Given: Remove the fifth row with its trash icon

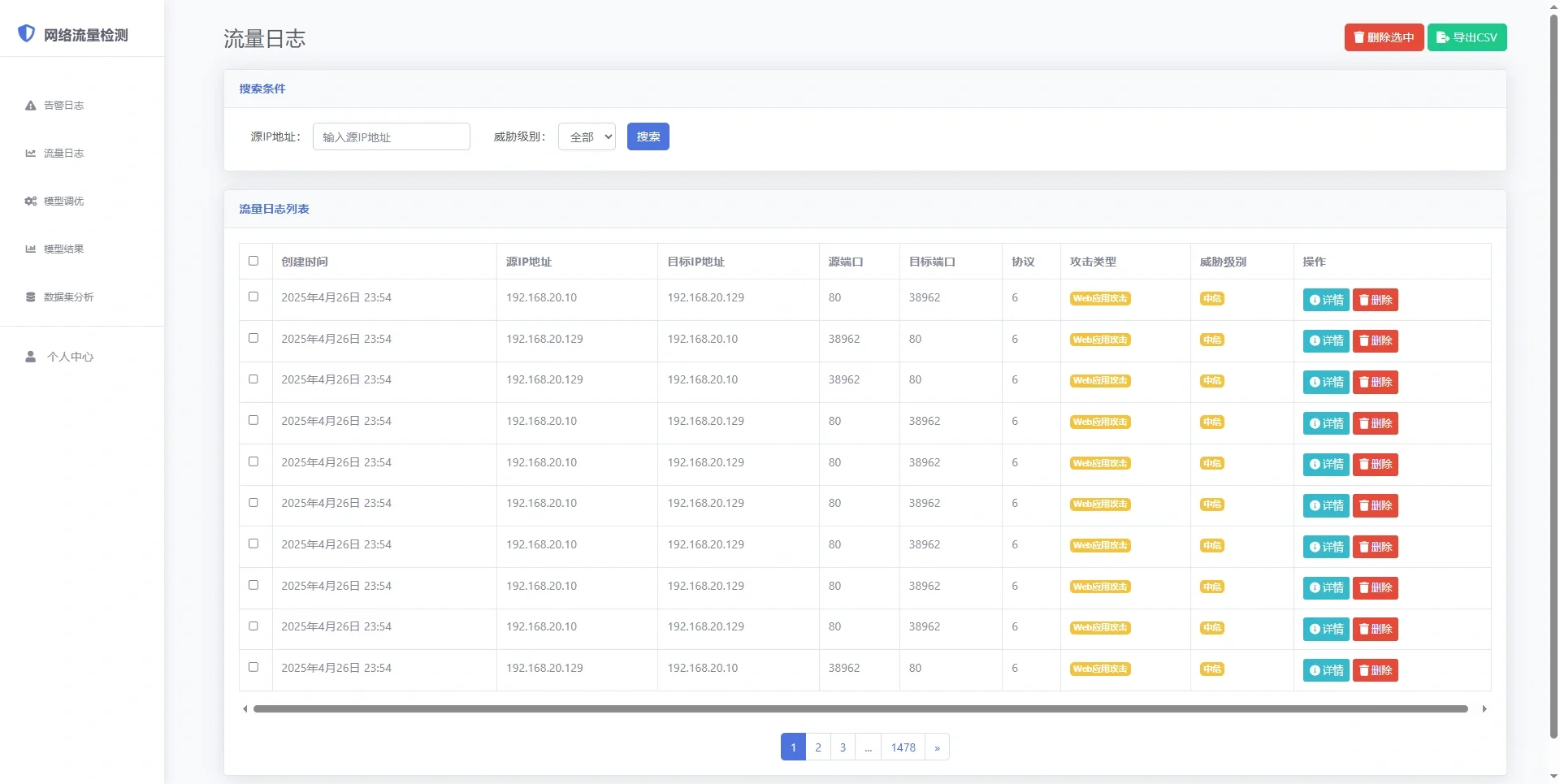Looking at the screenshot, I should coord(1364,465).
